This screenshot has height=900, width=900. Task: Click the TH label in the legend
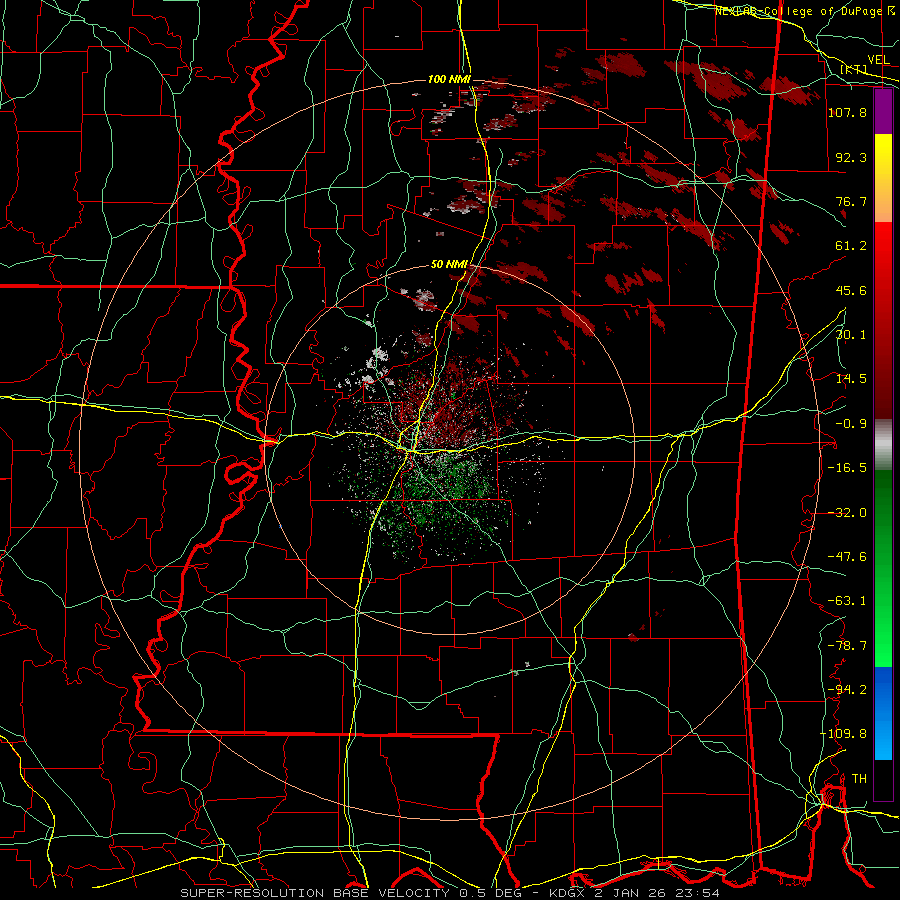pyautogui.click(x=859, y=778)
